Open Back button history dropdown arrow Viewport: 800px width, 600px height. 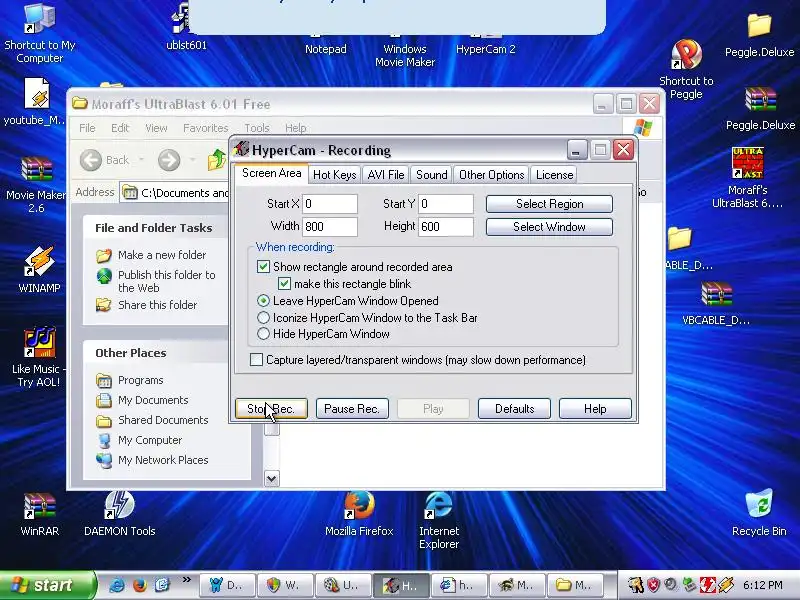click(141, 160)
